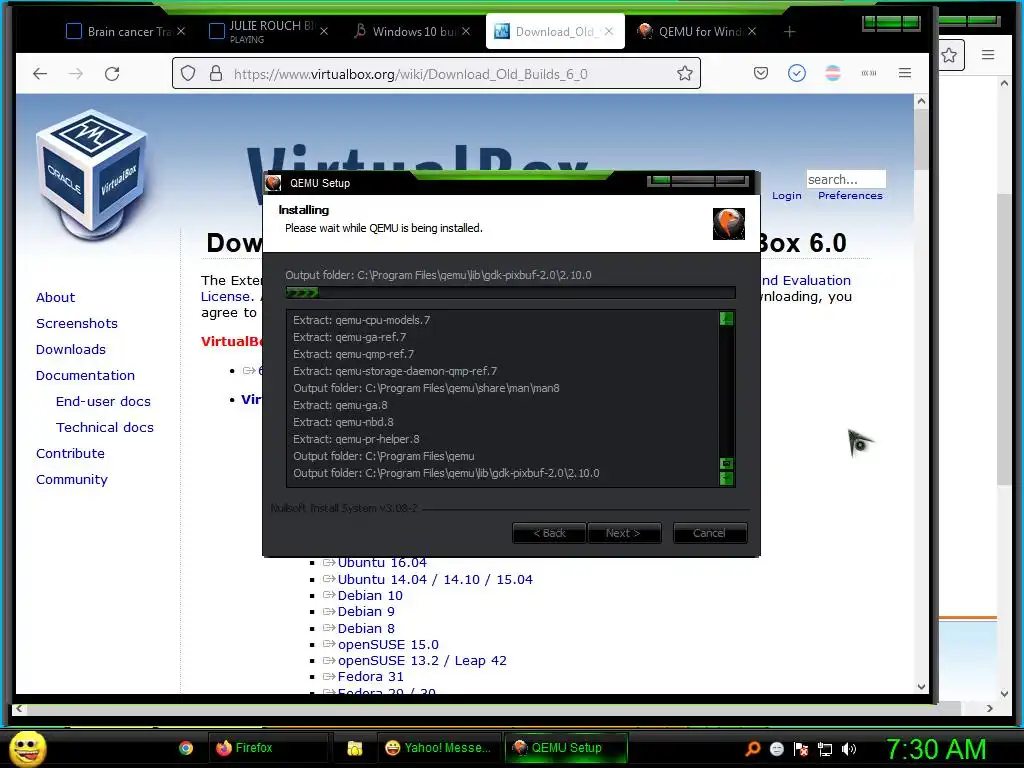
Task: Open the Community sidebar link
Action: tap(72, 479)
